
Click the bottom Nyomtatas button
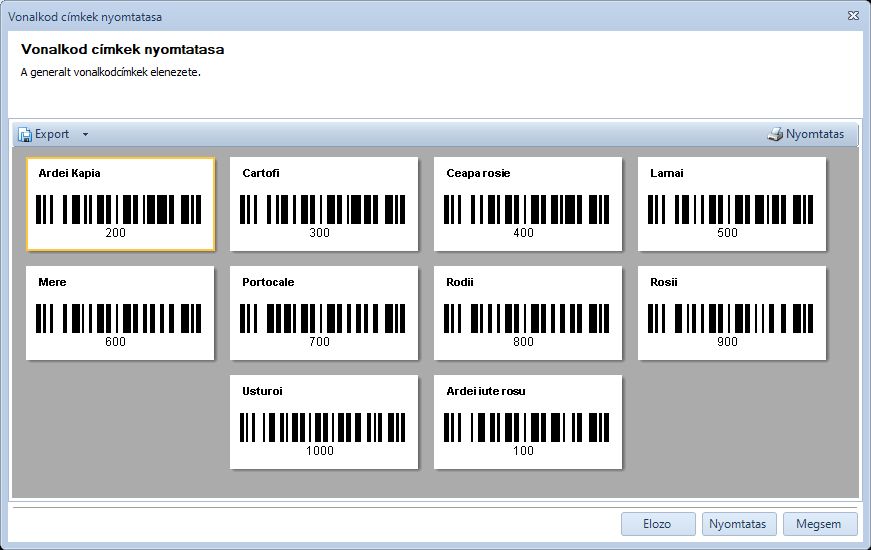(x=738, y=524)
